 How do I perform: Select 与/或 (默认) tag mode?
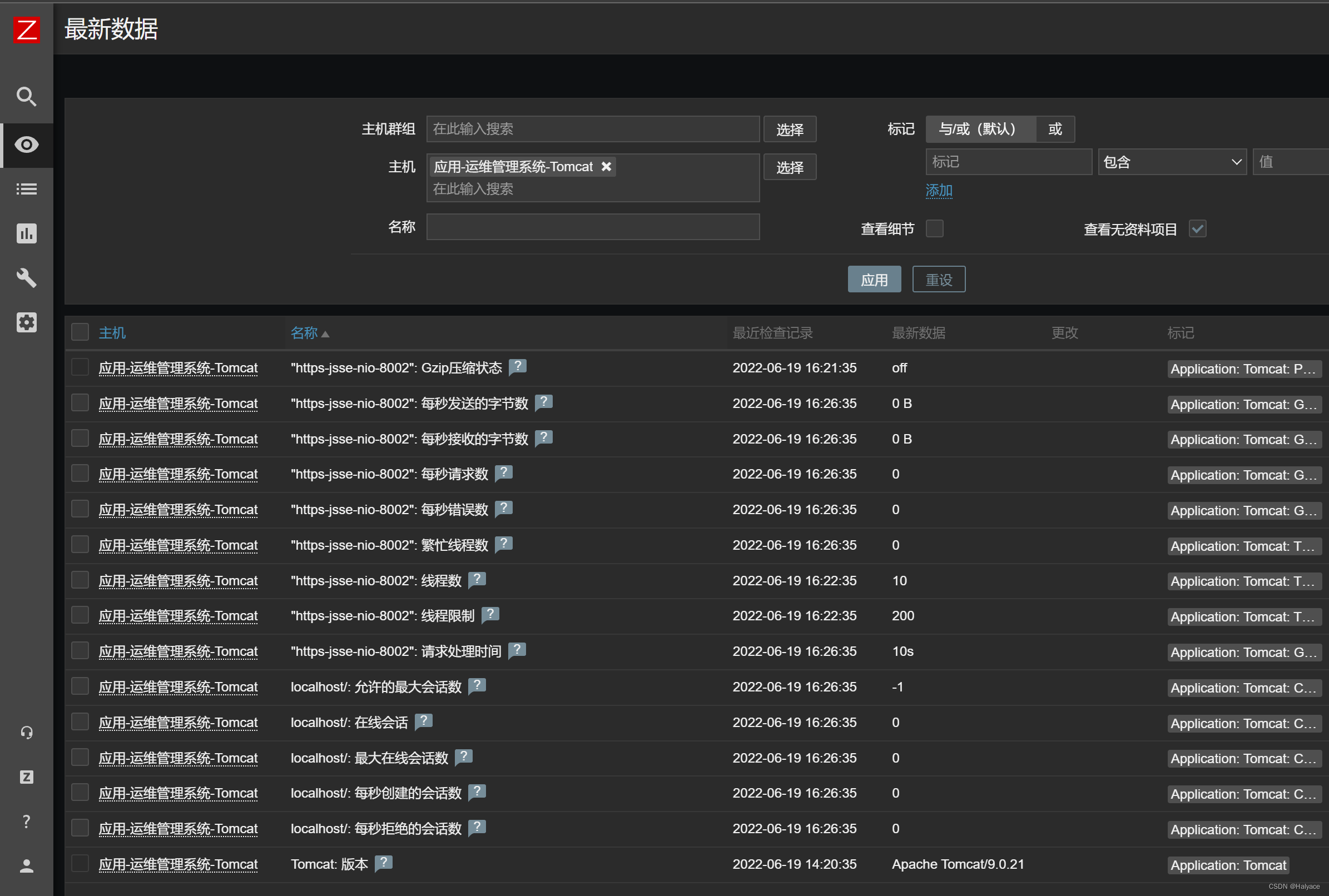point(980,129)
